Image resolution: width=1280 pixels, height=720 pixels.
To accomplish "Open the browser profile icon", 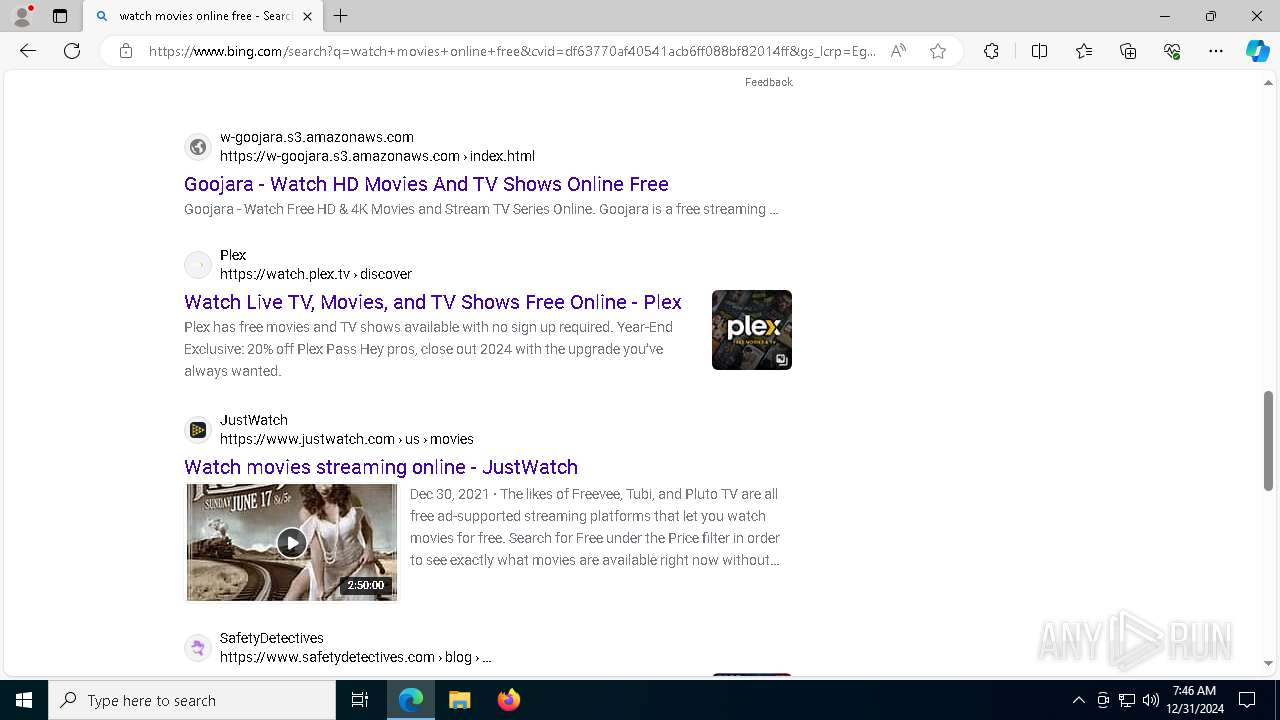I will point(22,16).
